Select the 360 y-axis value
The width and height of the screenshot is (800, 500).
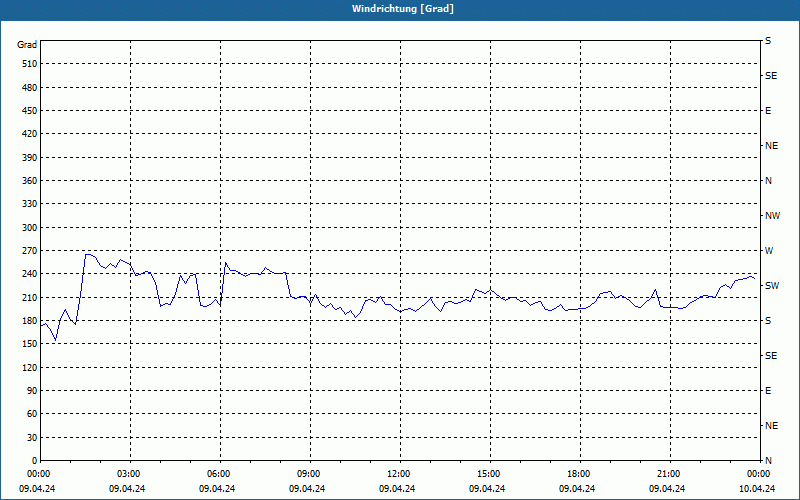29,181
